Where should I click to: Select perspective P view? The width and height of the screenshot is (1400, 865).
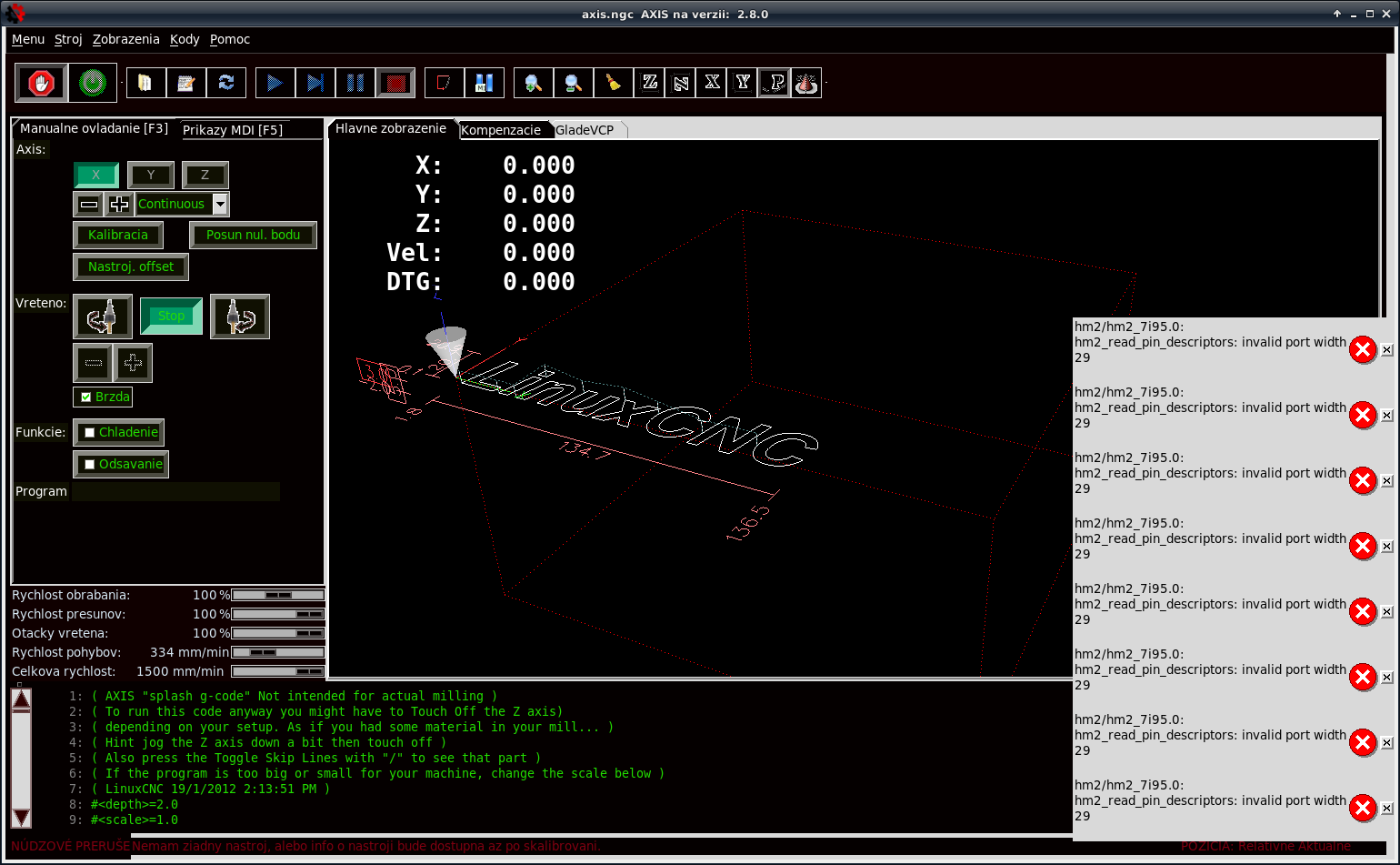coord(775,83)
